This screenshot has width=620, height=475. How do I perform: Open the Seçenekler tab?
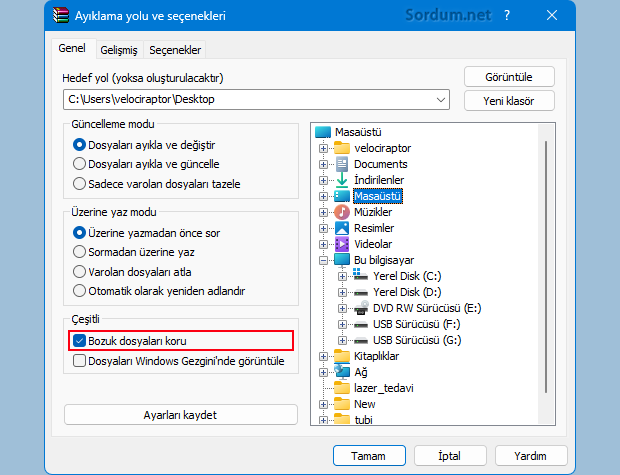coord(175,50)
